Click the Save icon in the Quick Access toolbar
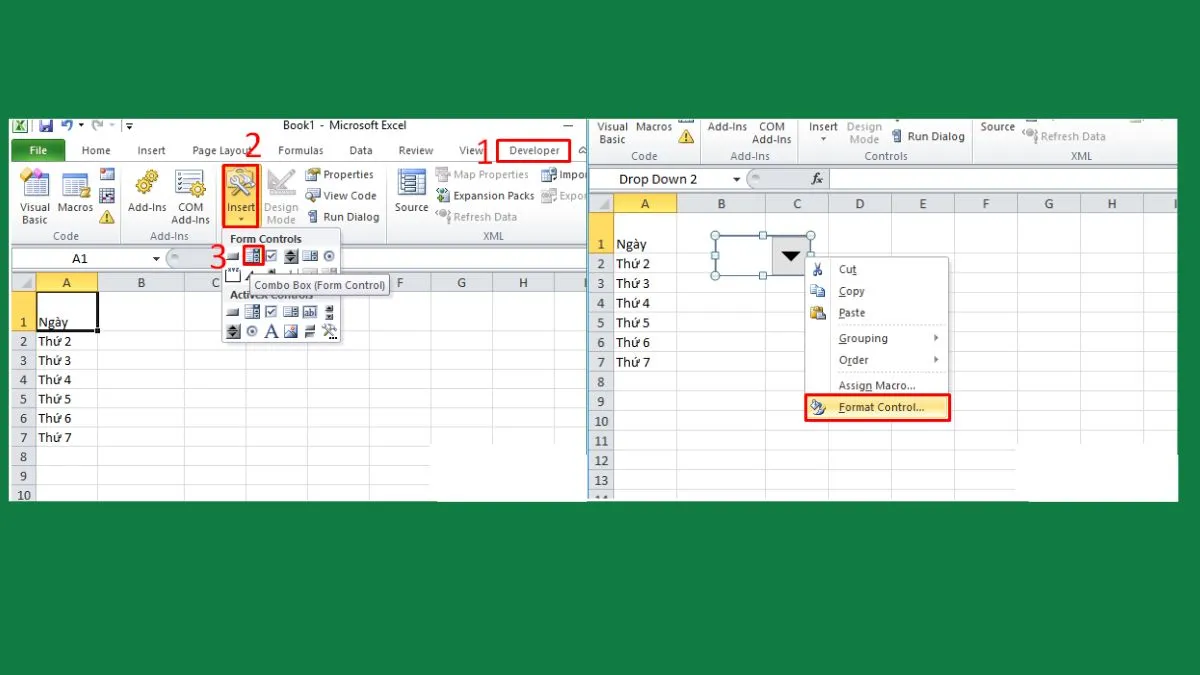The height and width of the screenshot is (675, 1200). point(46,126)
